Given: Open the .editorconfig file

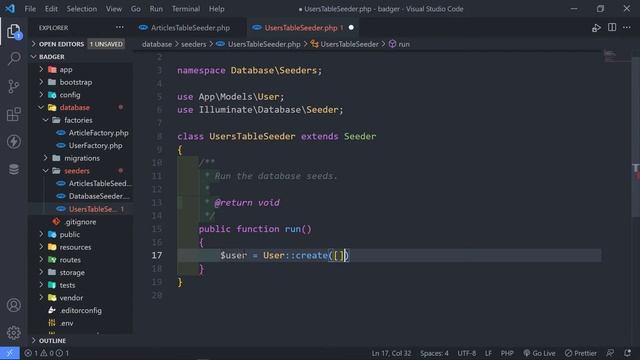Looking at the screenshot, I should 81,310.
